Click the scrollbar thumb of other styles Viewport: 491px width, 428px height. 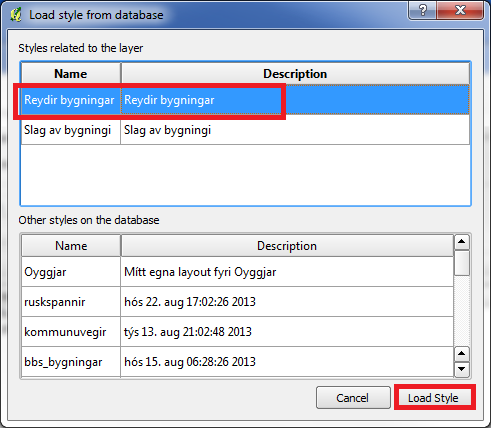[462, 263]
